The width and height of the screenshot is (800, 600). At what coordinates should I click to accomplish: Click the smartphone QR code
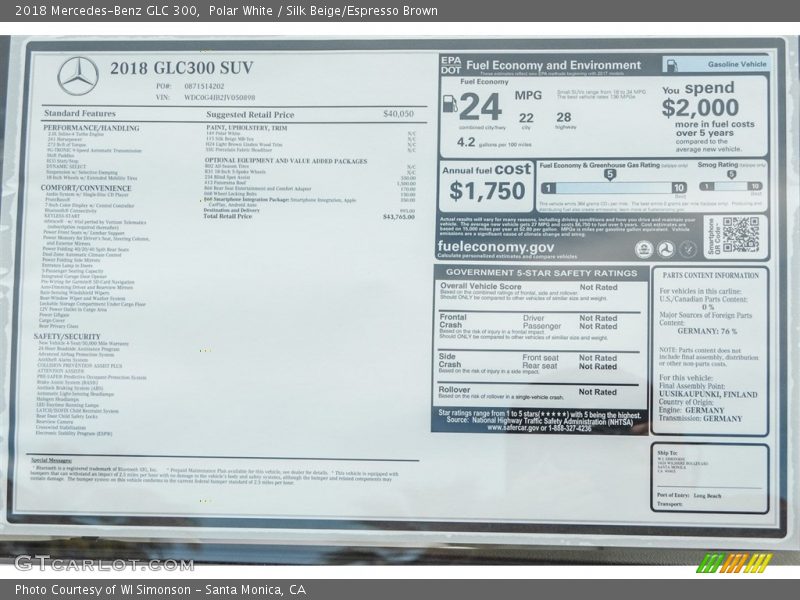(x=741, y=235)
